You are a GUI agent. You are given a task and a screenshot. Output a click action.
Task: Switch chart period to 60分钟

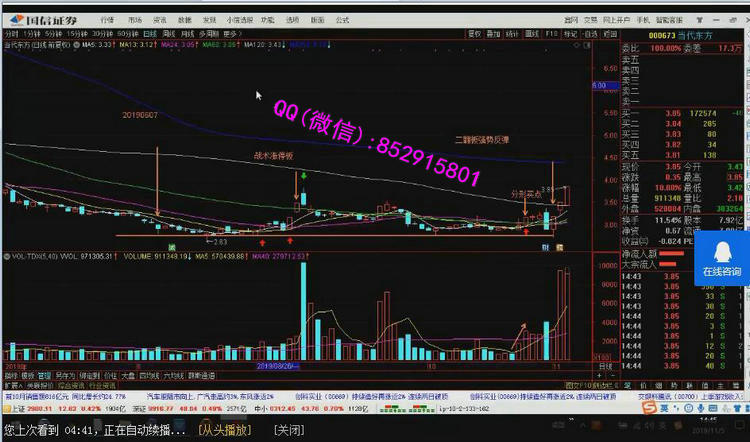coord(128,33)
